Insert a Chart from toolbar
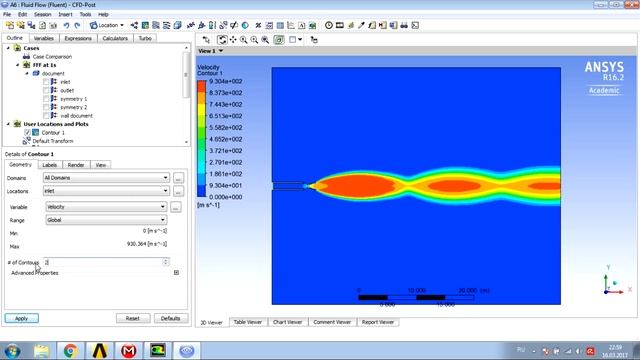This screenshot has width=640, height=360. pyautogui.click(x=291, y=25)
